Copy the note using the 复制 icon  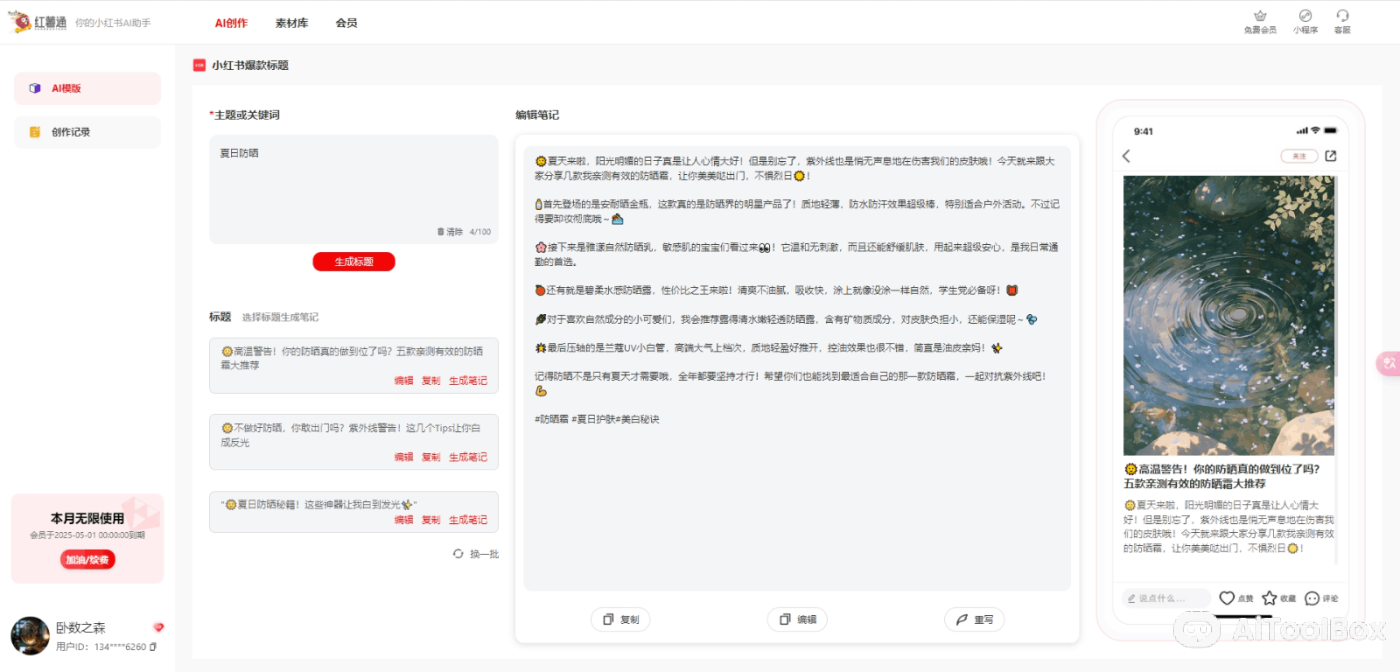[x=621, y=619]
